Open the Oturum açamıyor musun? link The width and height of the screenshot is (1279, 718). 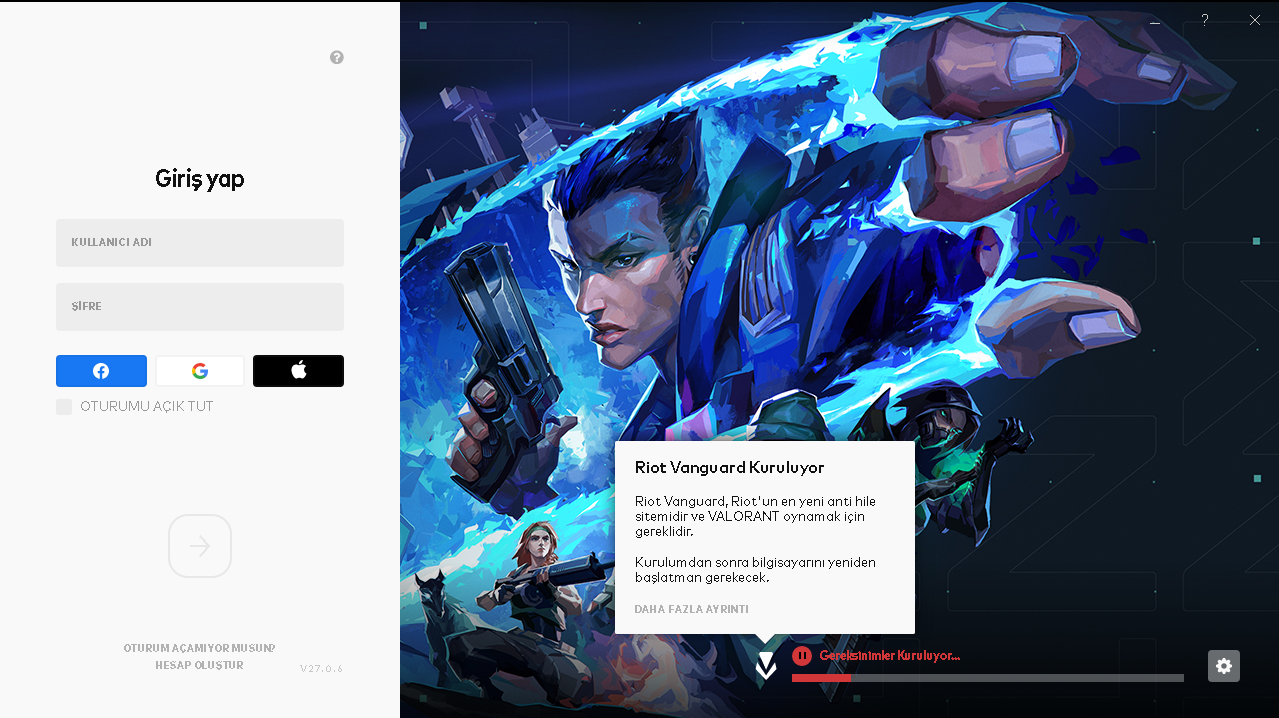click(199, 648)
